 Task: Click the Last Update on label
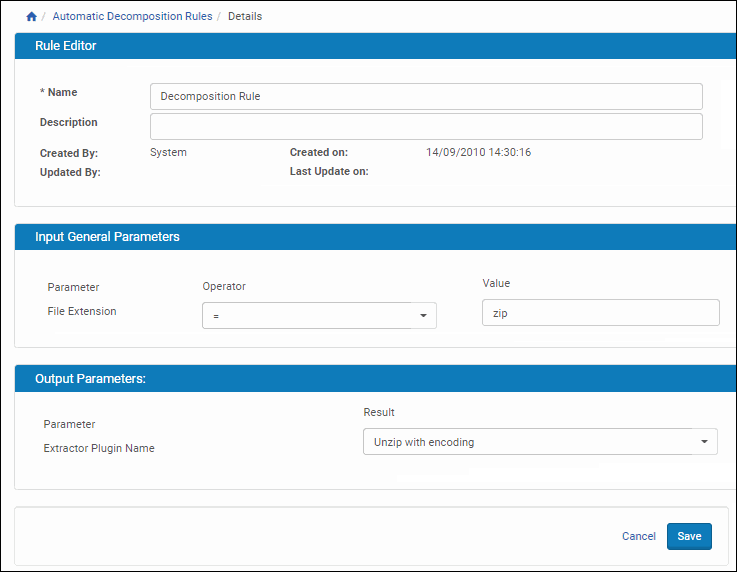click(329, 172)
